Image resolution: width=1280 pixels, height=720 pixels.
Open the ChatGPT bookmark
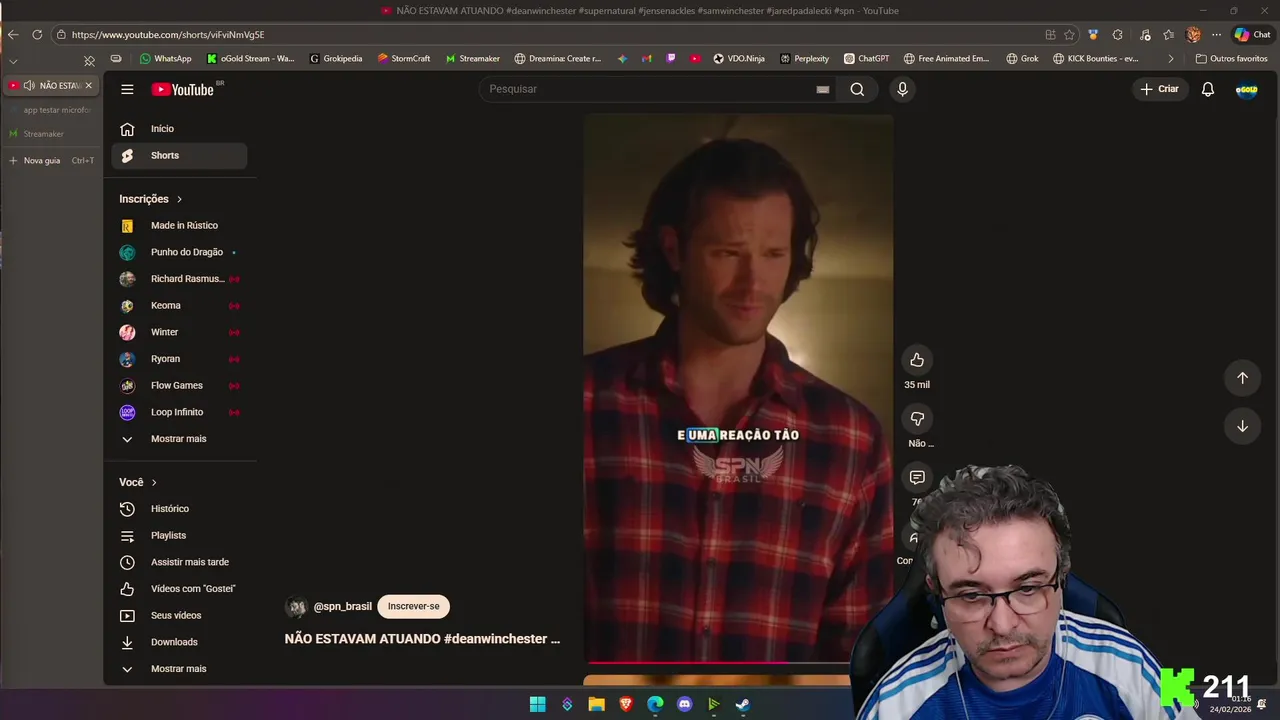coord(866,58)
